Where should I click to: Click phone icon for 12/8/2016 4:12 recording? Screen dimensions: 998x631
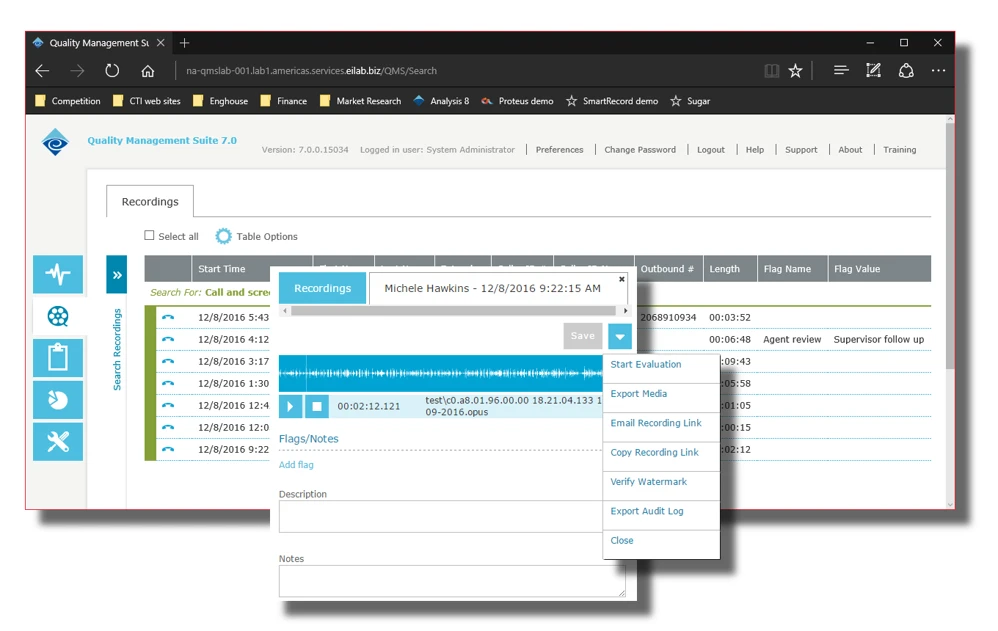point(168,339)
